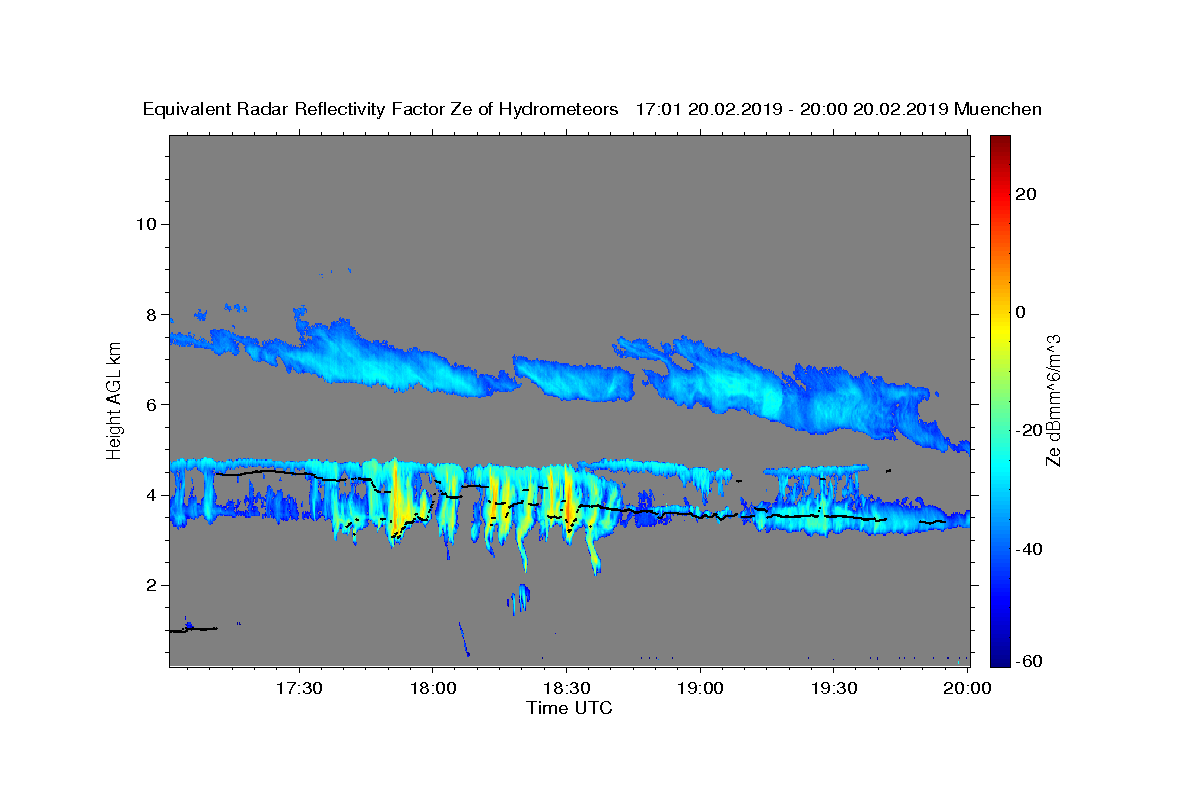
Task: Click the small low-level echo near 2 km height
Action: tap(519, 598)
